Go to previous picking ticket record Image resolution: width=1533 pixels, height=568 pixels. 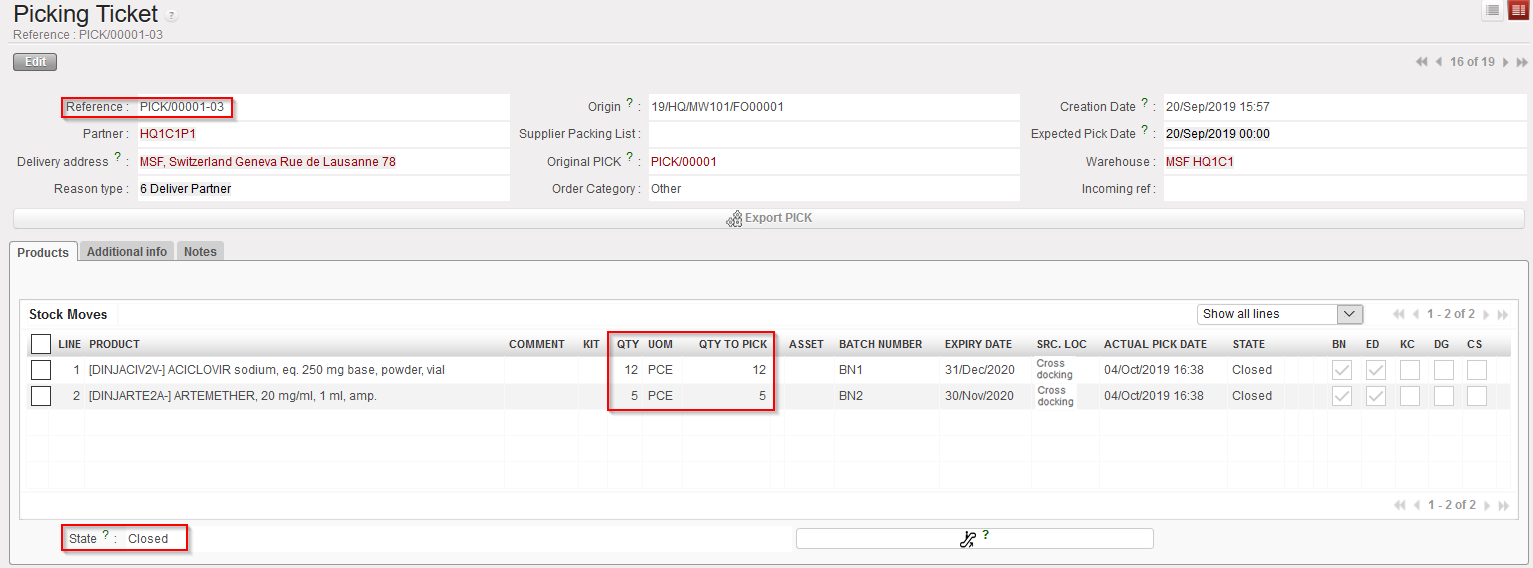coord(1438,62)
